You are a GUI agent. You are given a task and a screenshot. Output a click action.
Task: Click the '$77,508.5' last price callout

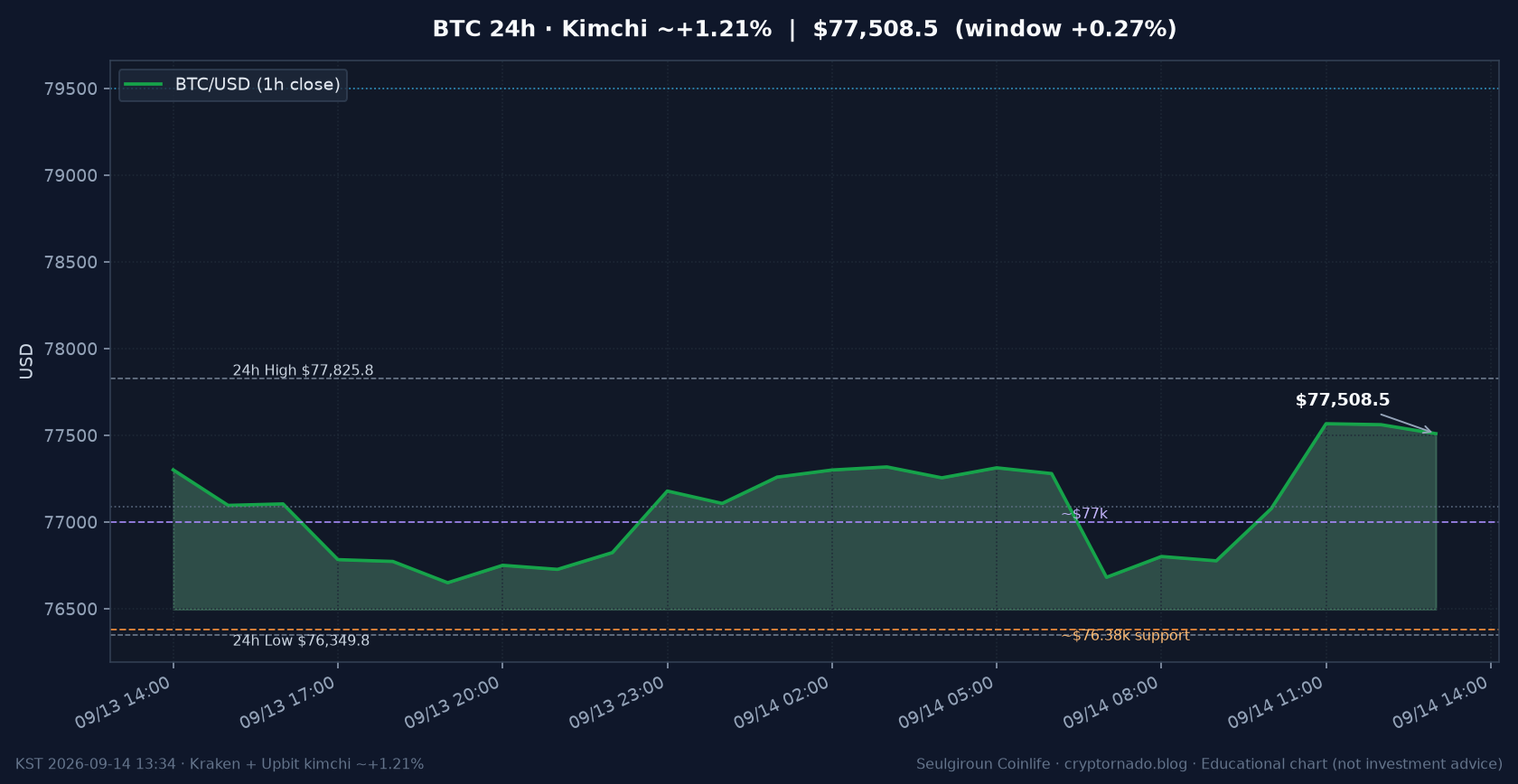[1343, 400]
